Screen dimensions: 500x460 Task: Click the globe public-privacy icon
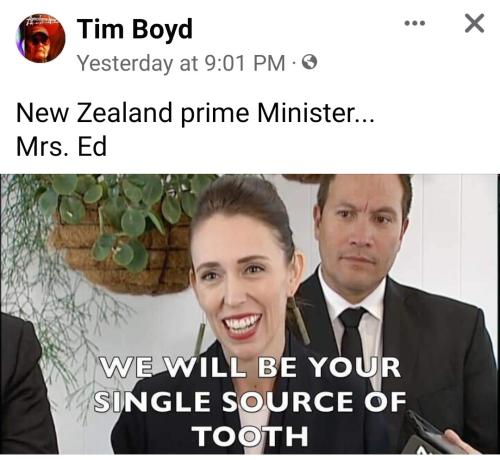pyautogui.click(x=309, y=62)
